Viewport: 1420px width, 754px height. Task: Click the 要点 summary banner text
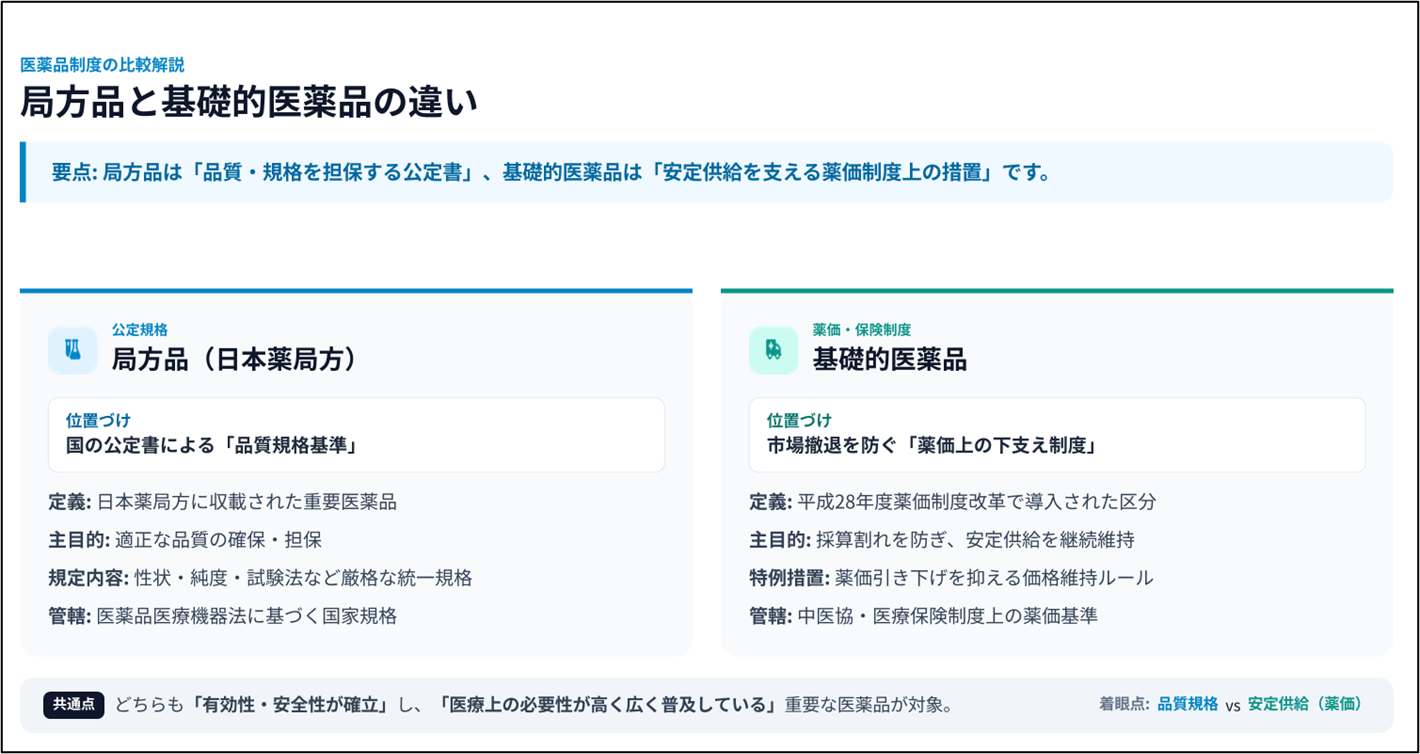point(551,172)
